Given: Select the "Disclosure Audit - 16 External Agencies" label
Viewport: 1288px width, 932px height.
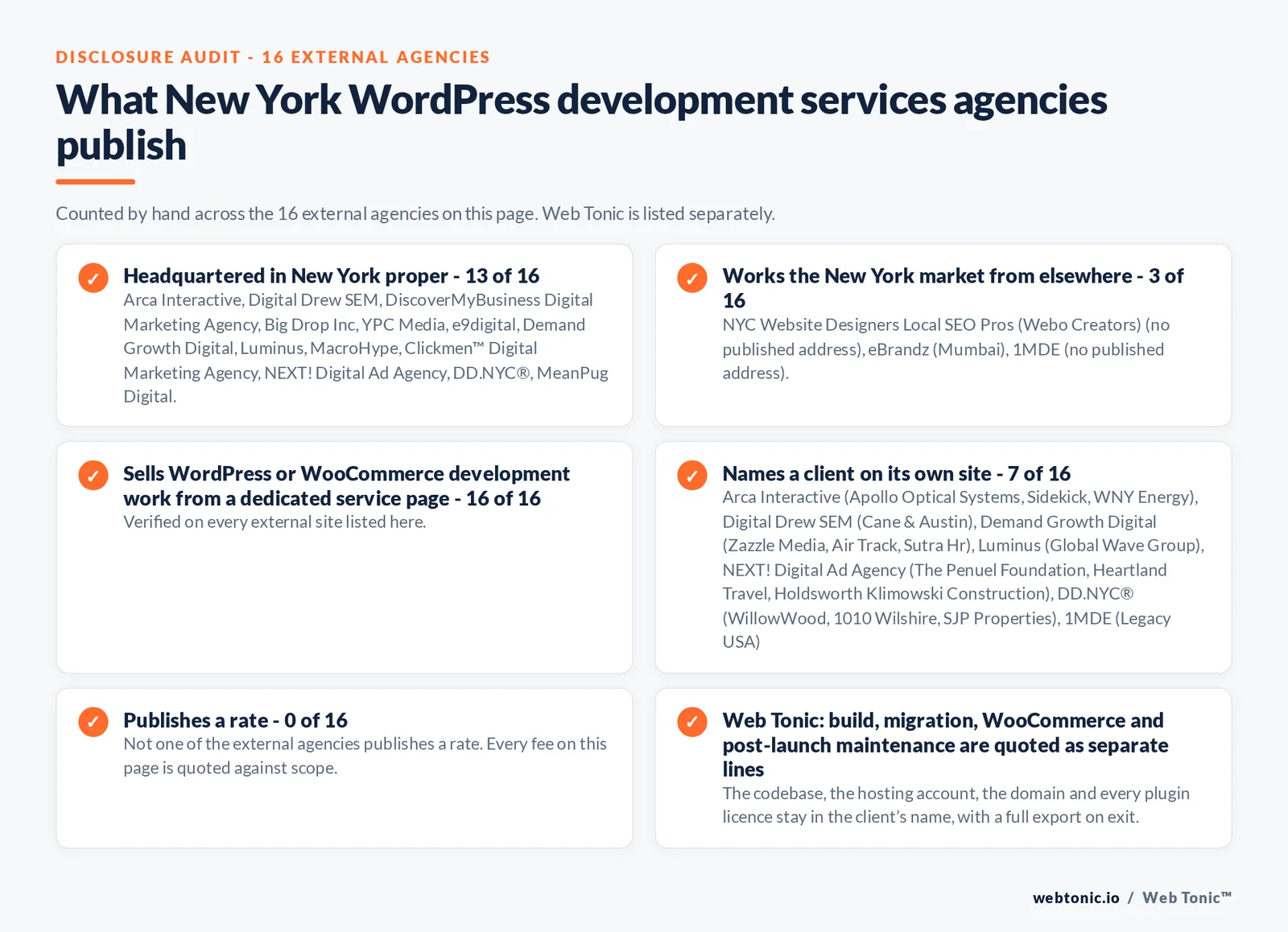Looking at the screenshot, I should pyautogui.click(x=273, y=57).
